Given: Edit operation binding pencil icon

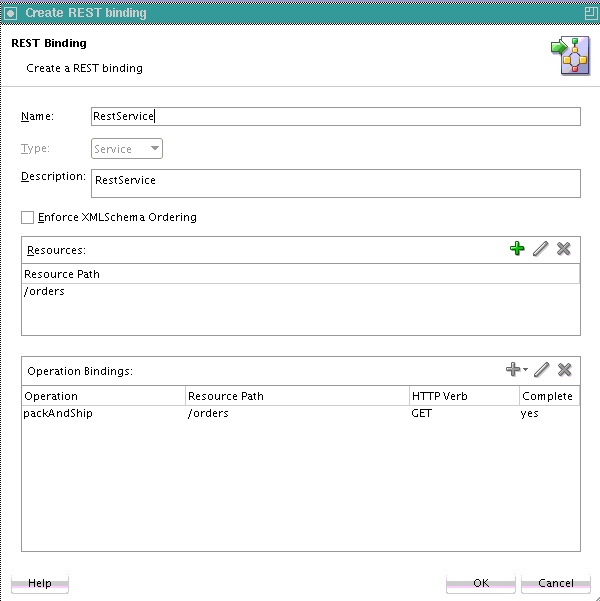Looking at the screenshot, I should pos(541,369).
